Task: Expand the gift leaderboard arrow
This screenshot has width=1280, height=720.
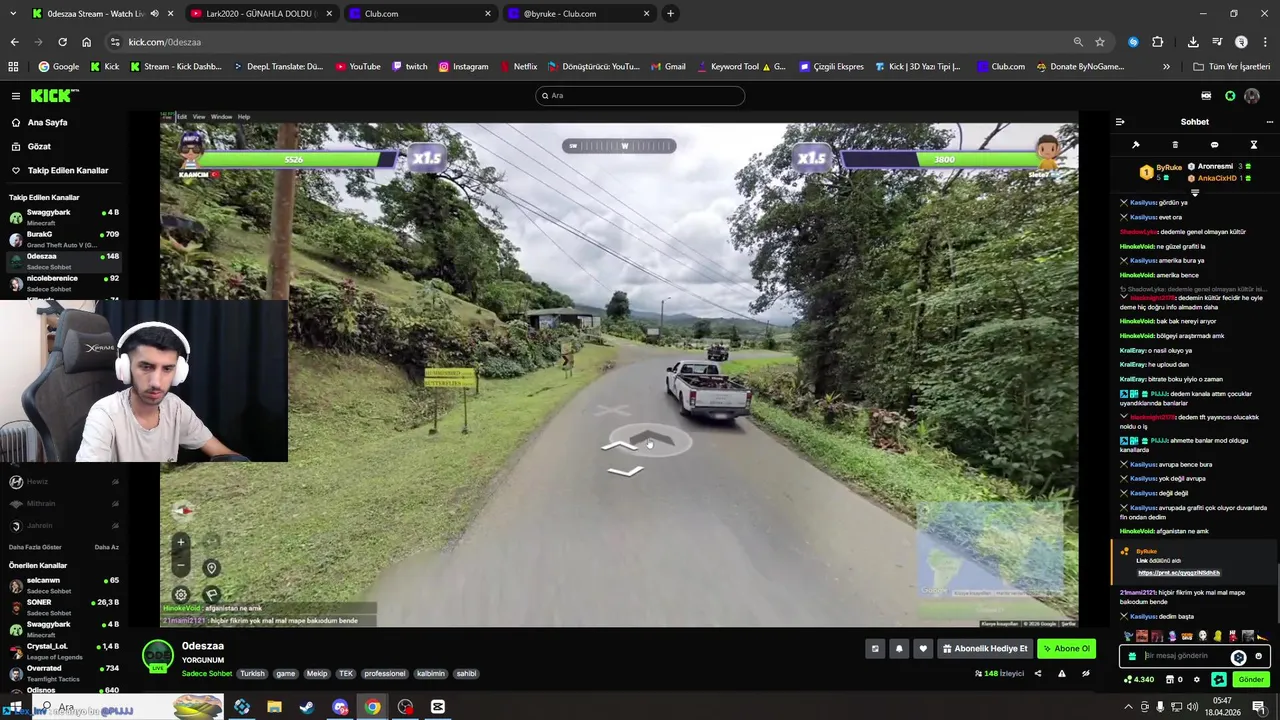Action: point(1194,192)
